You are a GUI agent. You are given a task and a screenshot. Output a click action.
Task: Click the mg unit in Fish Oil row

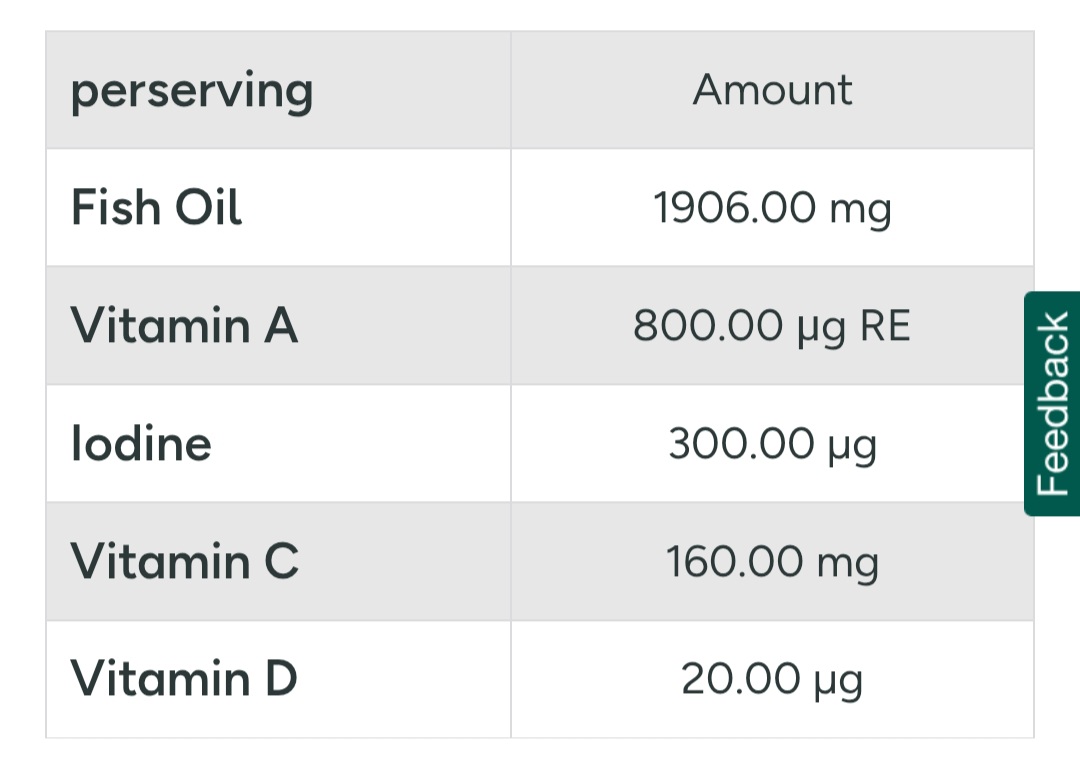tap(861, 211)
